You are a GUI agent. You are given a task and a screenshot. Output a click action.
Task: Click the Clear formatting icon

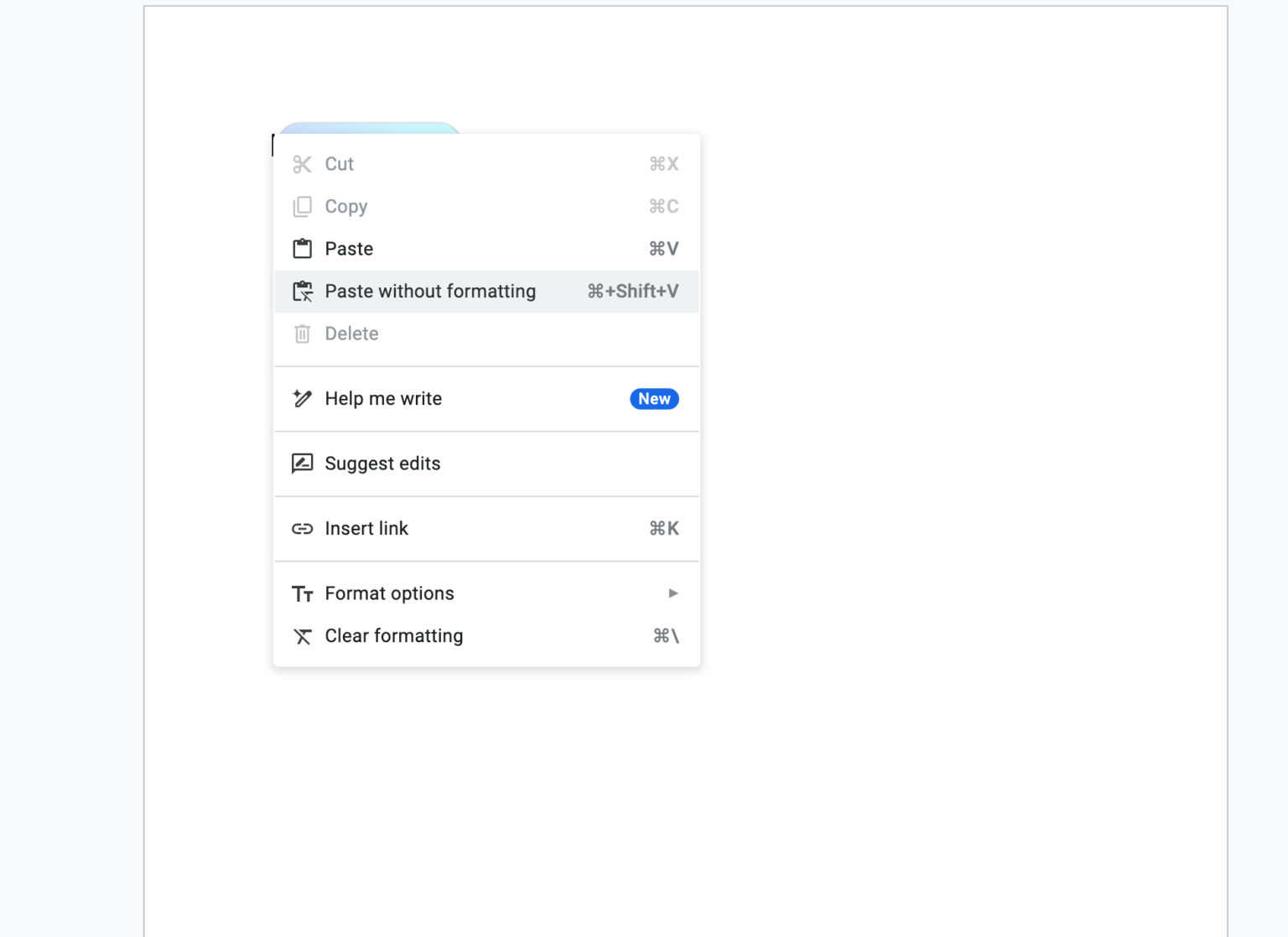pyautogui.click(x=302, y=636)
